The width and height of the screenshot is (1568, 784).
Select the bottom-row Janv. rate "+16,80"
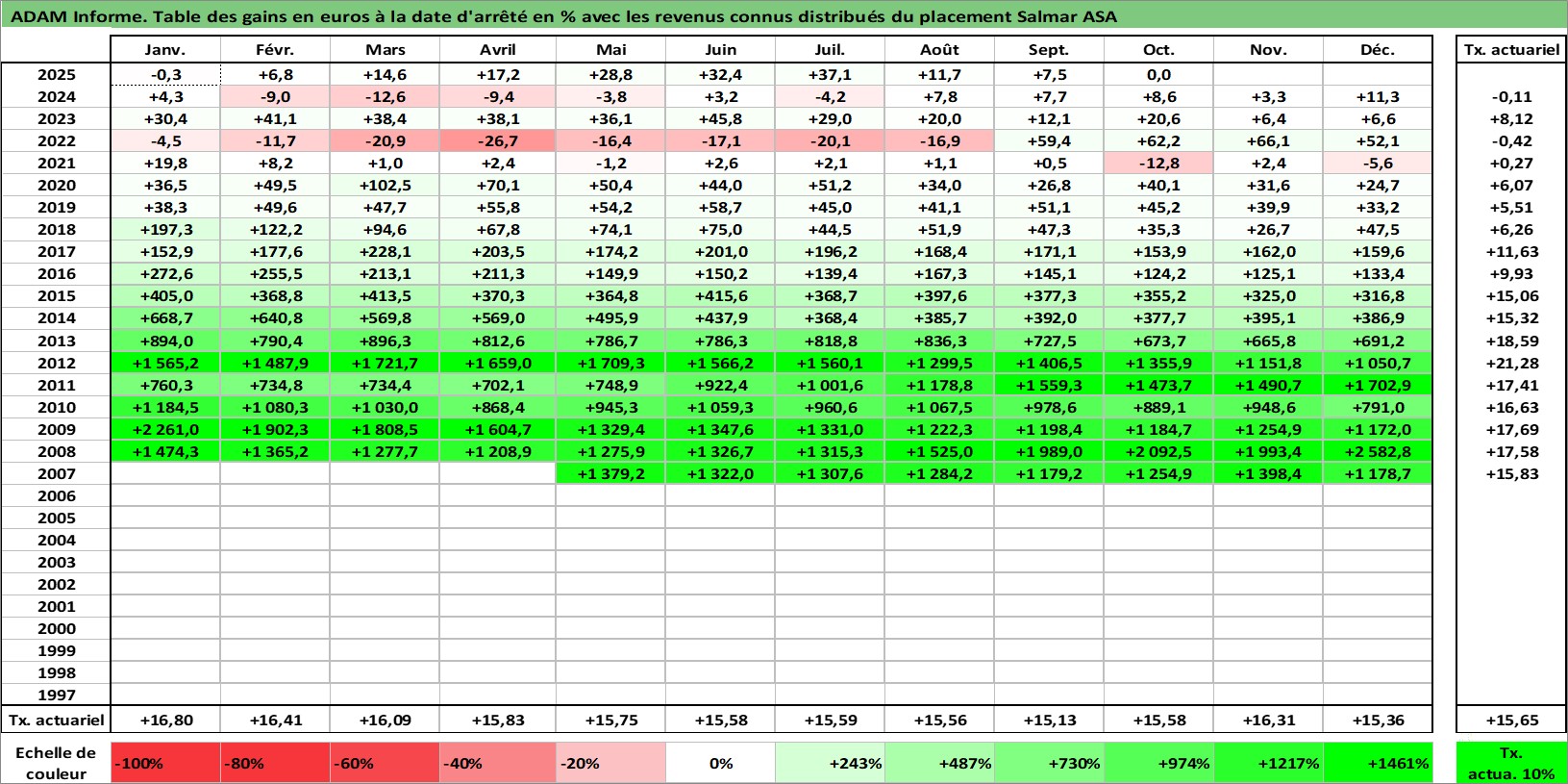165,721
